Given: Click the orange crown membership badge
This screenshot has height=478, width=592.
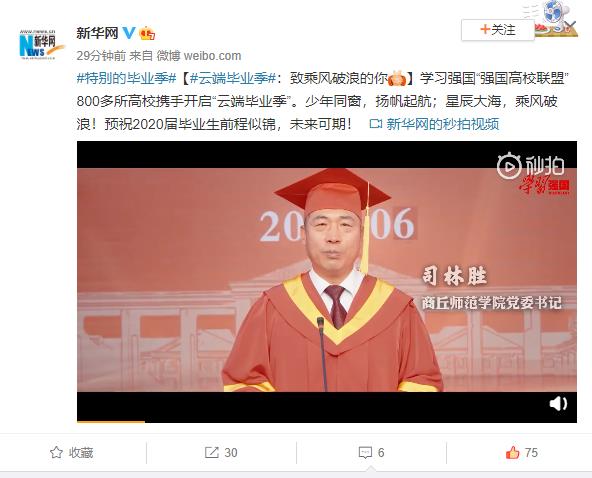Looking at the screenshot, I should [x=147, y=34].
